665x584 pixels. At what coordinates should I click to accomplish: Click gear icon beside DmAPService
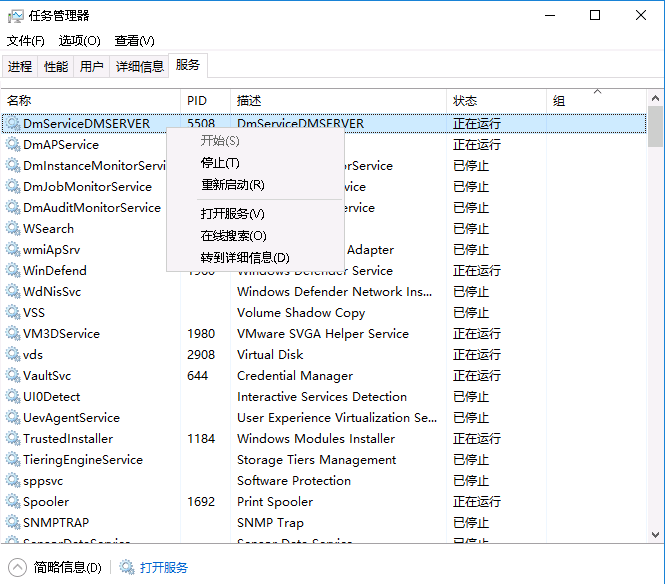pyautogui.click(x=13, y=144)
